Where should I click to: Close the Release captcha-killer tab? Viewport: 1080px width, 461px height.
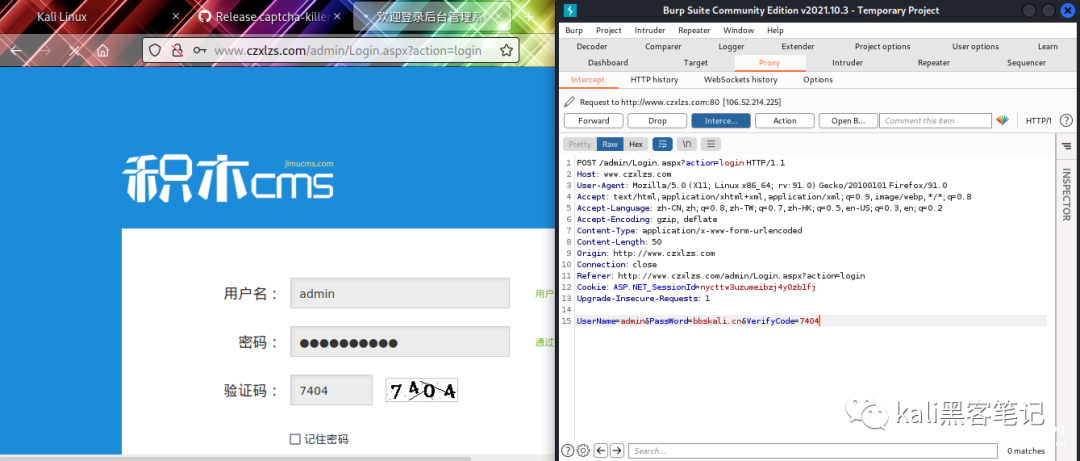340,16
